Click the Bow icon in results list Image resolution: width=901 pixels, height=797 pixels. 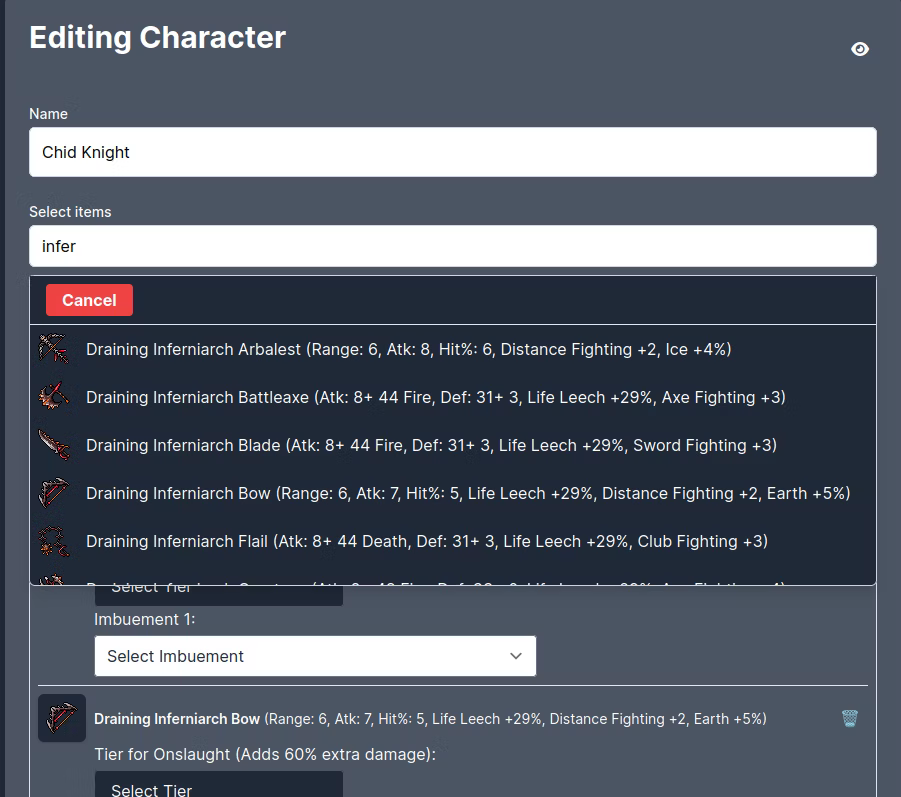(53, 493)
